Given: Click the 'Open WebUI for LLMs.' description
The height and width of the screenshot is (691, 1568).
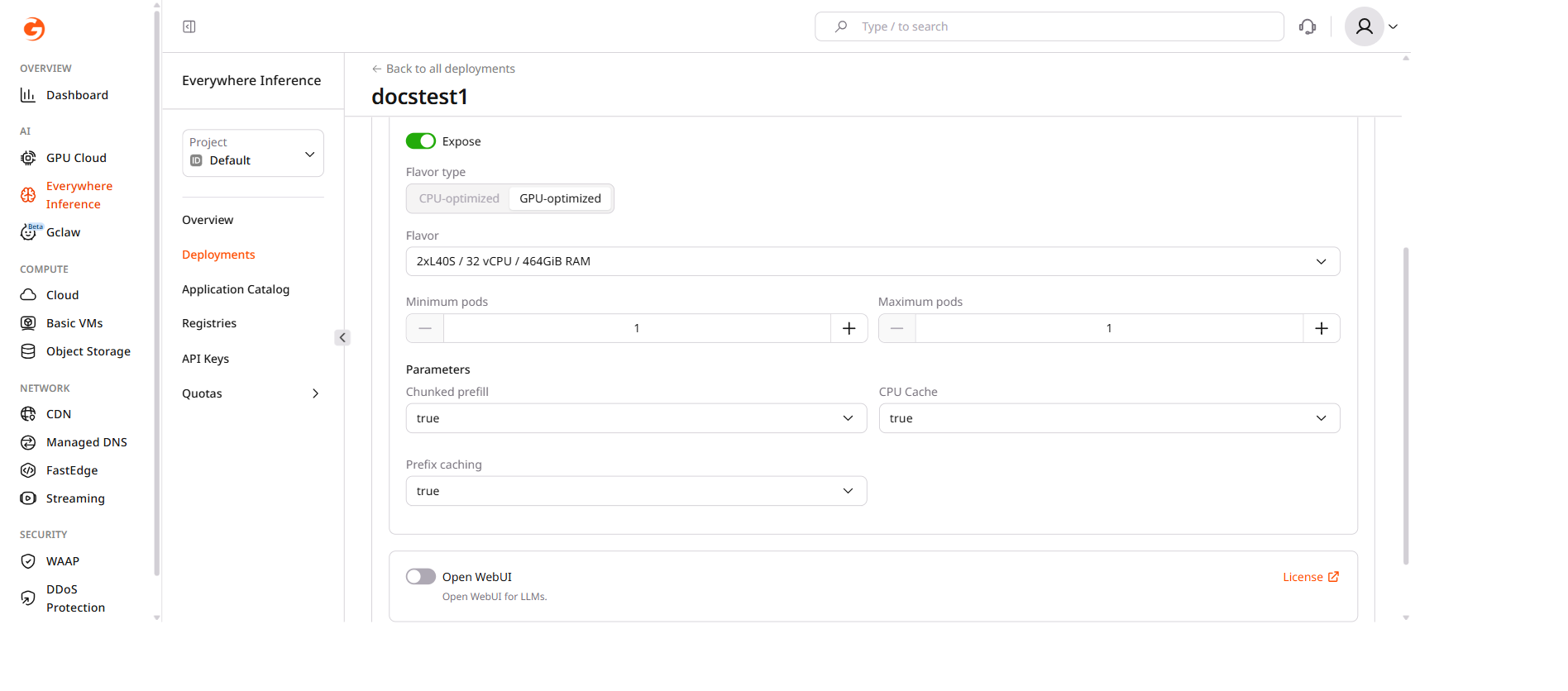Looking at the screenshot, I should (495, 597).
